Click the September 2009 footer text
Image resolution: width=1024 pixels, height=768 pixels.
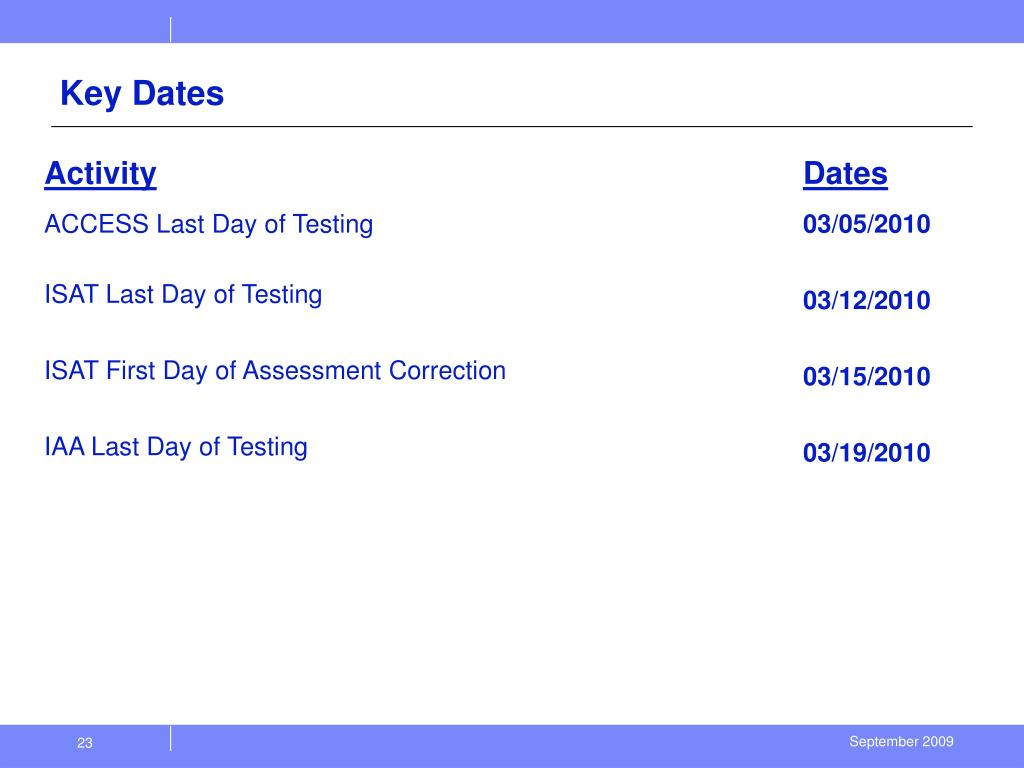[901, 741]
